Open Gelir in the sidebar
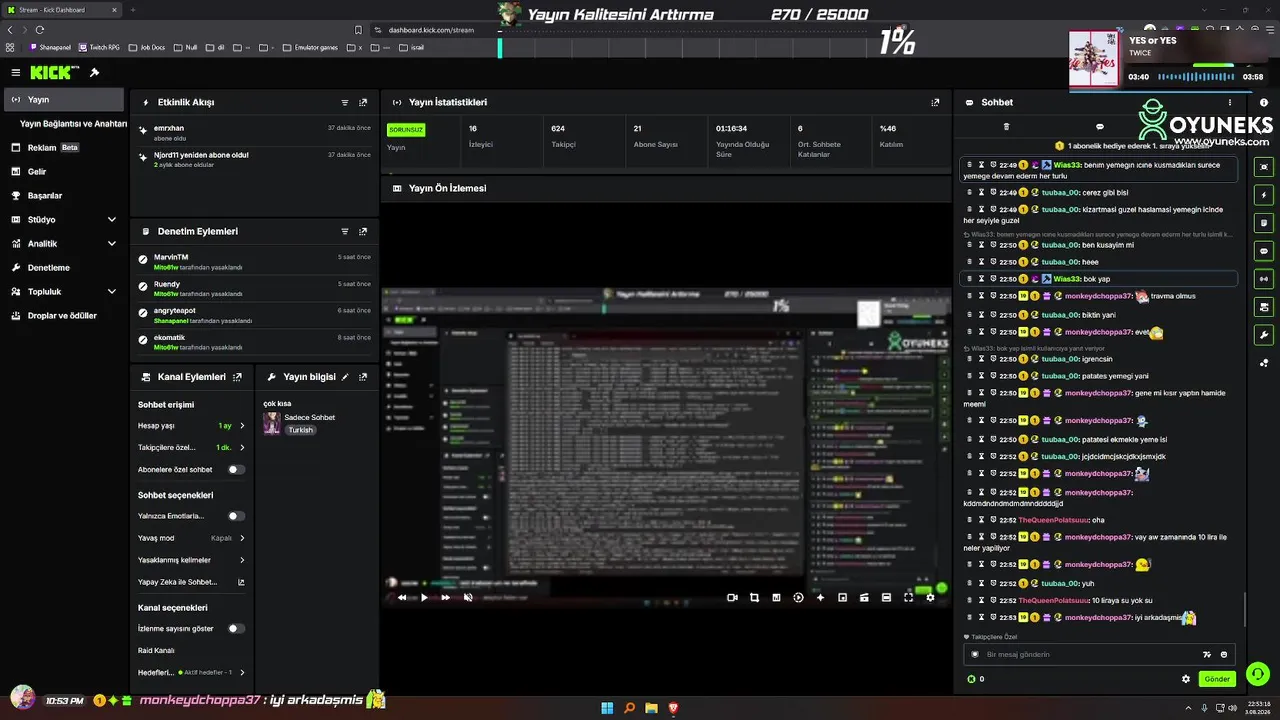Viewport: 1280px width, 720px height. tap(65, 172)
